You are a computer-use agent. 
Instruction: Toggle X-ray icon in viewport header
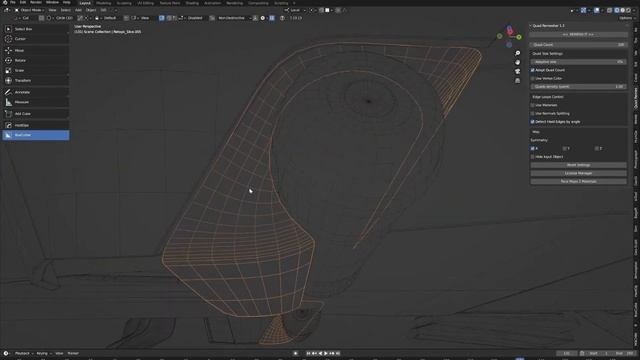pyautogui.click(x=609, y=10)
